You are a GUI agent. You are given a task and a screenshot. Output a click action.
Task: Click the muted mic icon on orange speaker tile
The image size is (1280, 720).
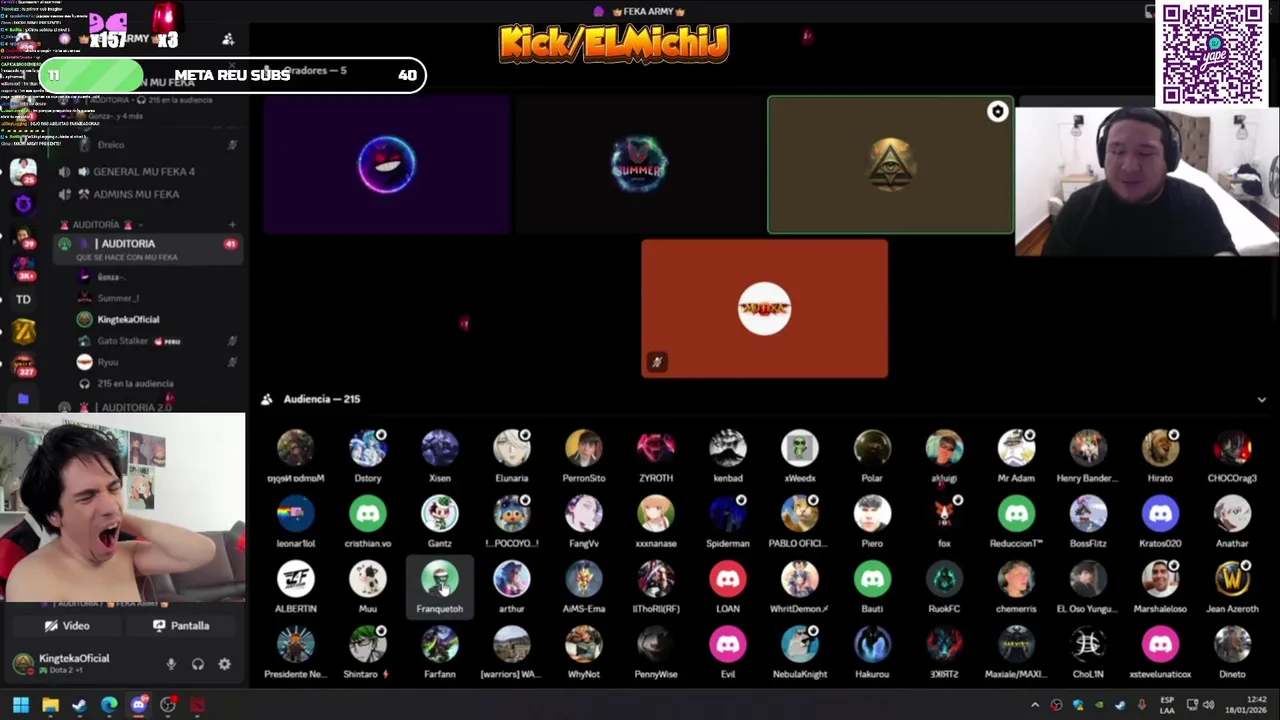coord(656,362)
